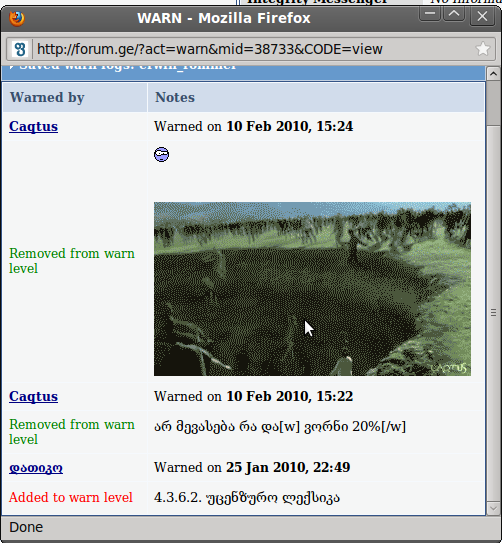Click 'Warned on 10 Feb 2010, 15:24' text
Screen dimensions: 502x543
tap(253, 126)
